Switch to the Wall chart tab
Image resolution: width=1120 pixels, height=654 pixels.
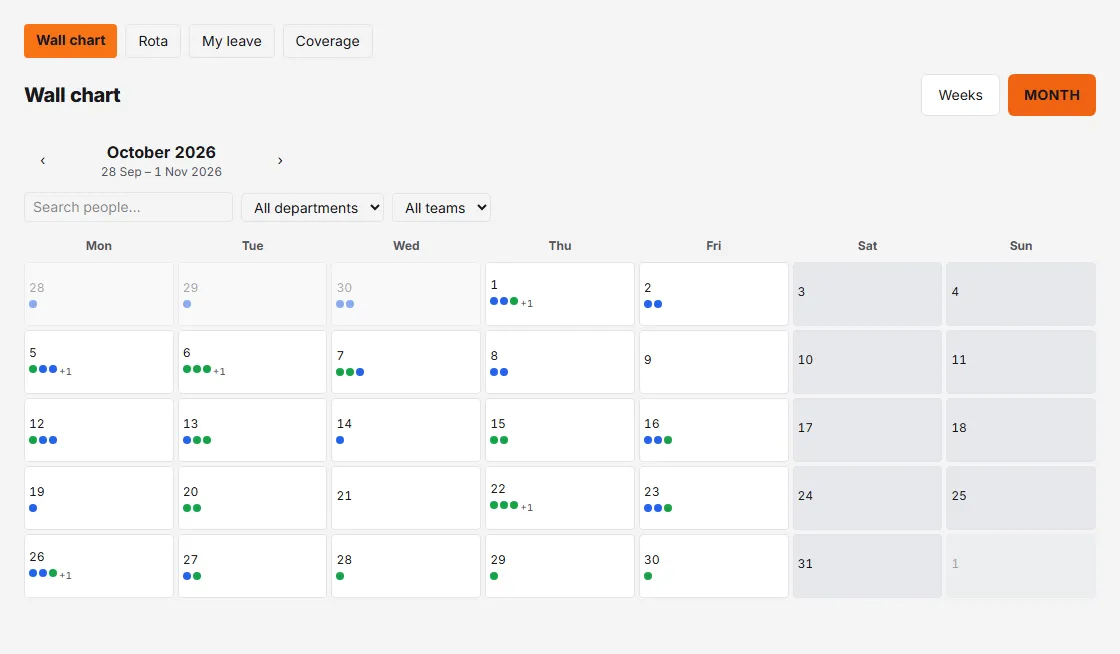pos(71,41)
